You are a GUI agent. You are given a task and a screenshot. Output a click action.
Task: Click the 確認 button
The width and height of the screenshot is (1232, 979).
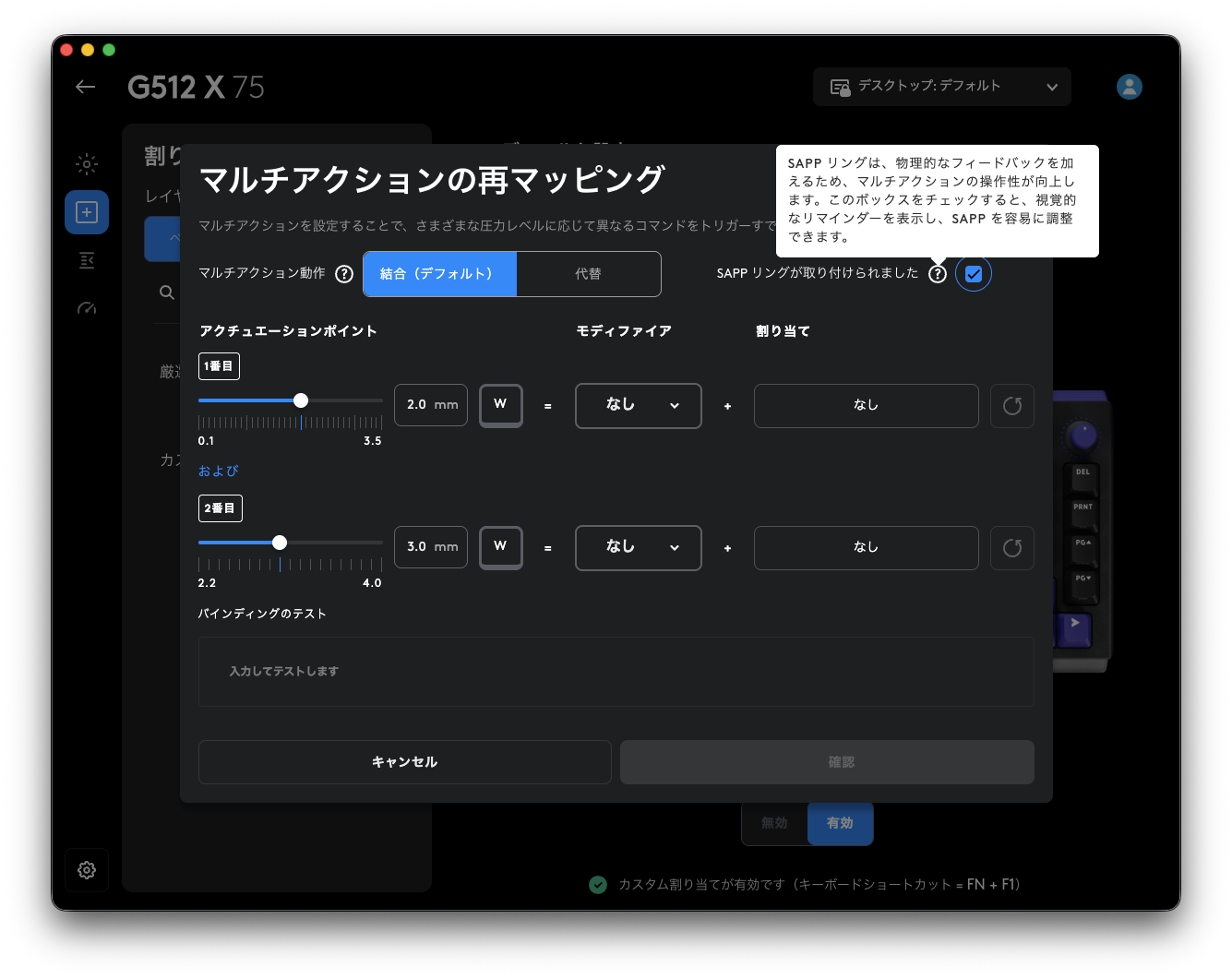(827, 762)
